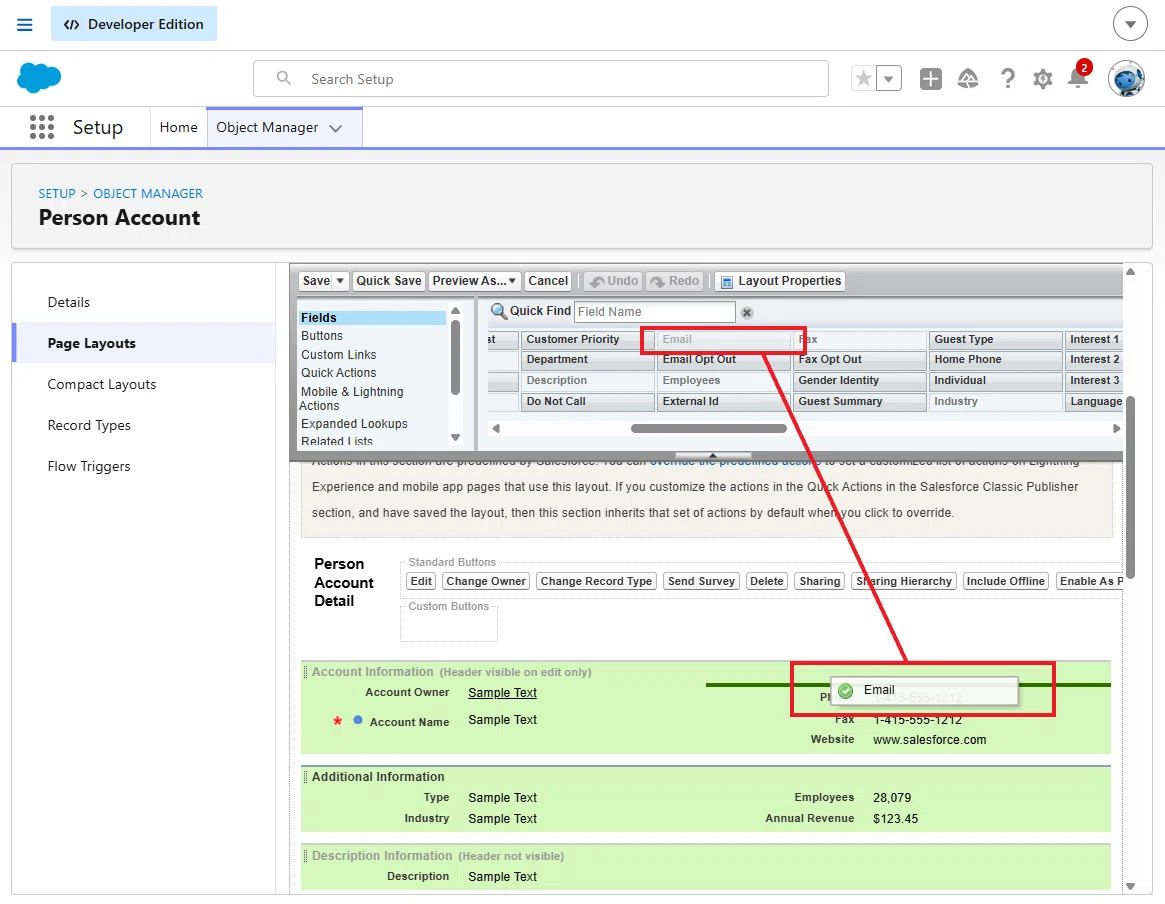Open the notifications bell icon

(x=1078, y=77)
